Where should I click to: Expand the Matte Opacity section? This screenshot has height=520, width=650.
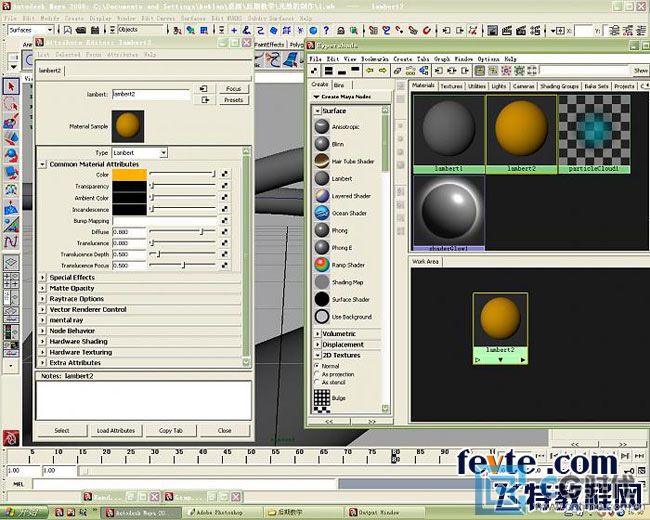coord(42,288)
